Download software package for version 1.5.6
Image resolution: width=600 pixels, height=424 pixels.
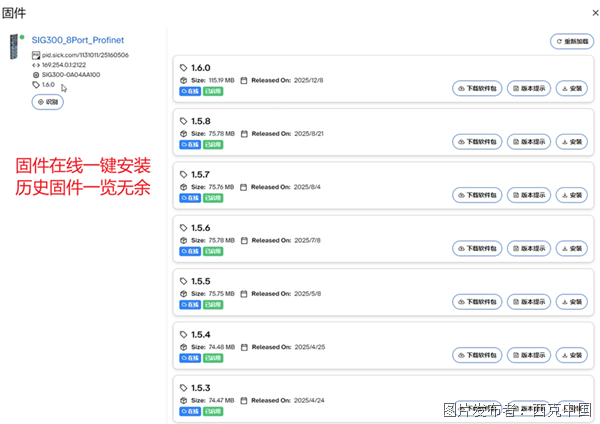pyautogui.click(x=477, y=248)
